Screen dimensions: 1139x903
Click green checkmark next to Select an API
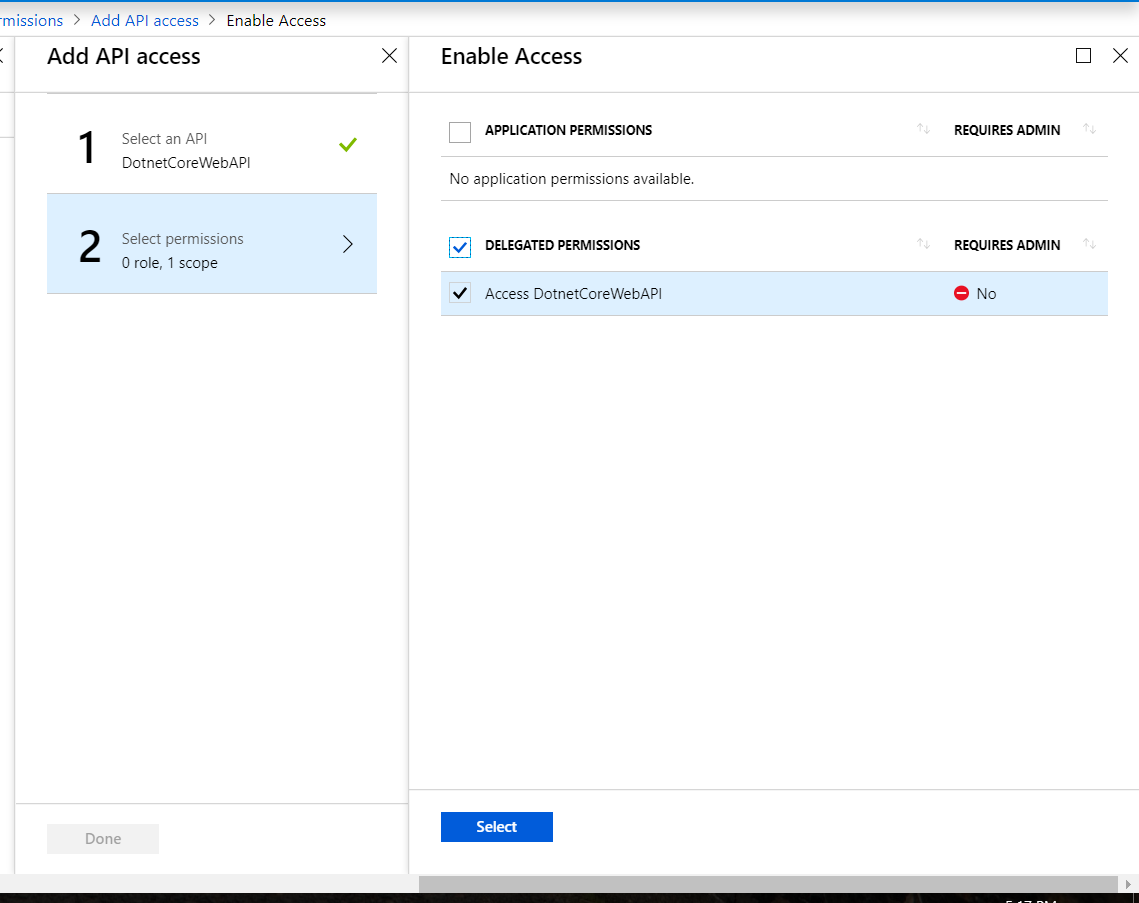347,145
